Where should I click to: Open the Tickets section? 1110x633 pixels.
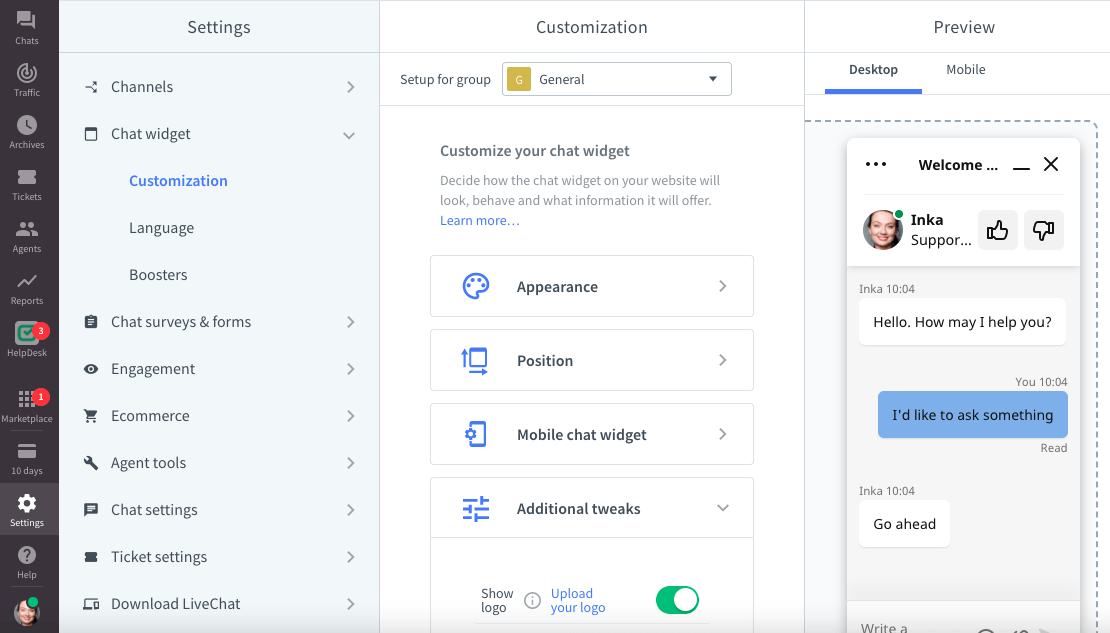click(x=27, y=184)
